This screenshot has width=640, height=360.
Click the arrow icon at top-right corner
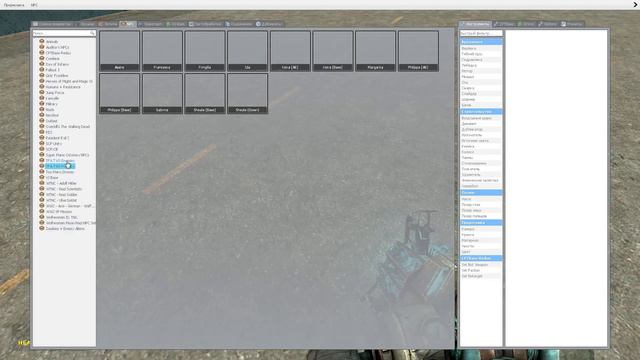click(635, 4)
